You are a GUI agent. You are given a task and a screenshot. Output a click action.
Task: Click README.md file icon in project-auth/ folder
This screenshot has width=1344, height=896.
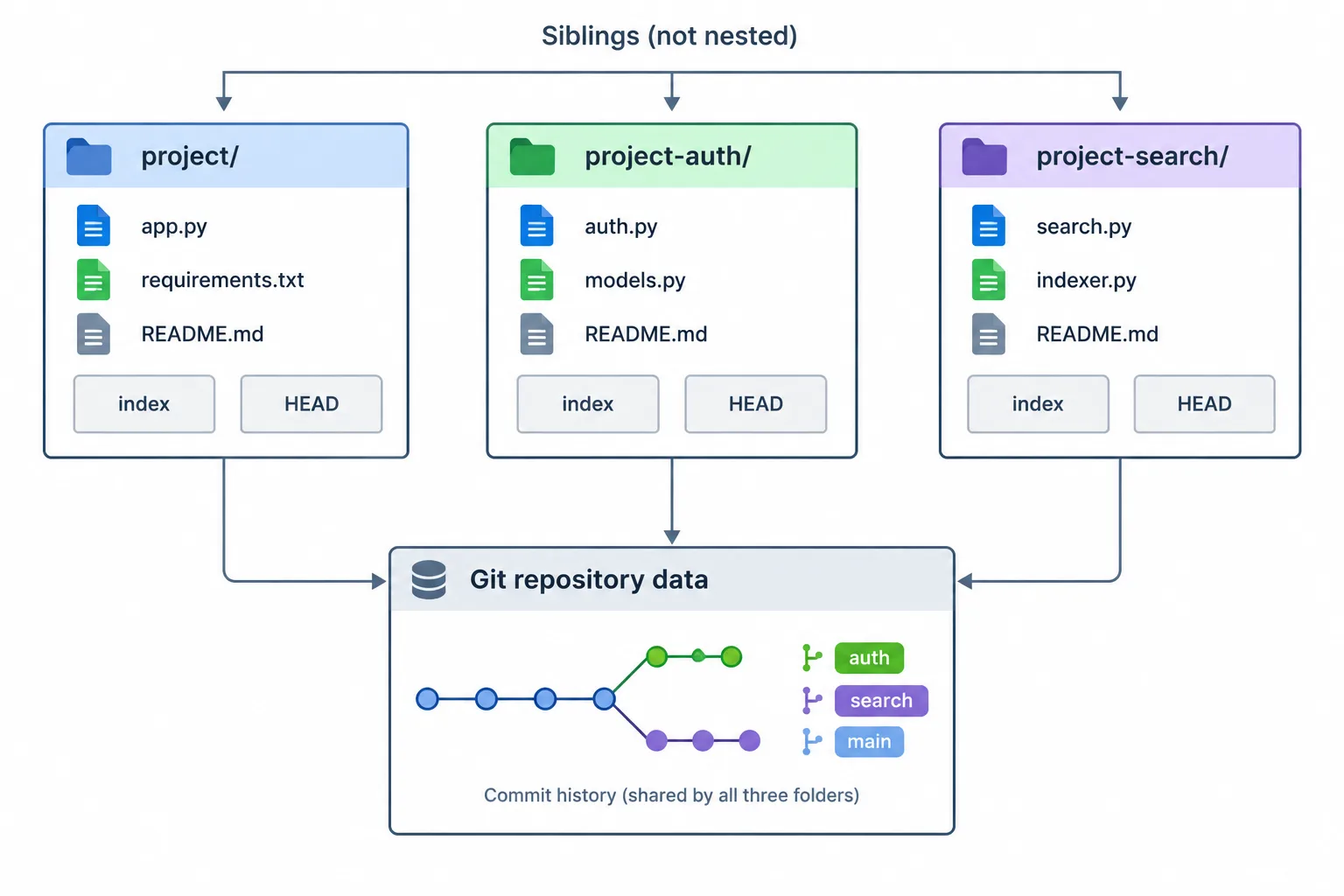point(537,334)
